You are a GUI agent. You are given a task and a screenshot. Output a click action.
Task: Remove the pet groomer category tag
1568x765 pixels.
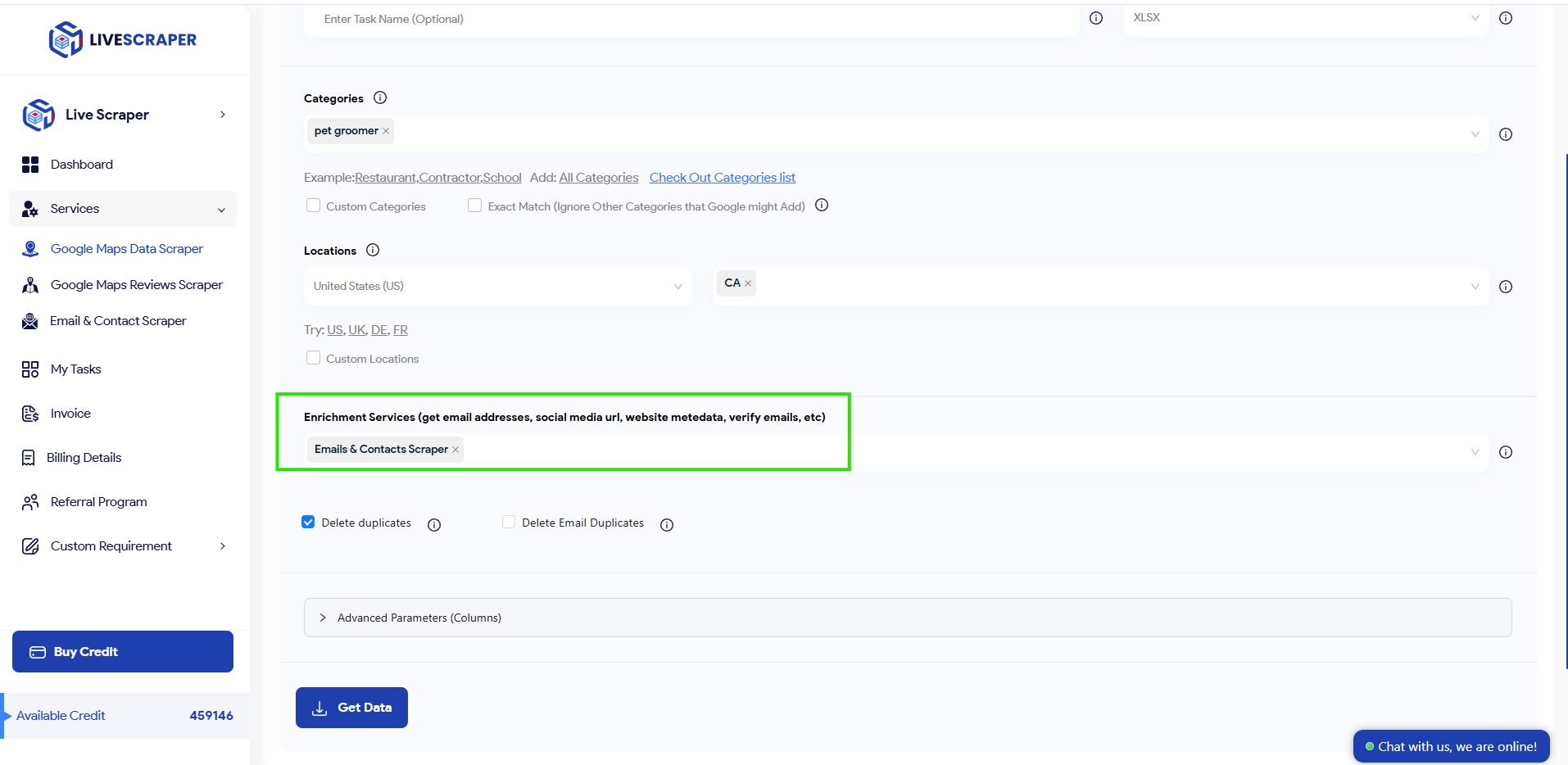click(x=386, y=131)
